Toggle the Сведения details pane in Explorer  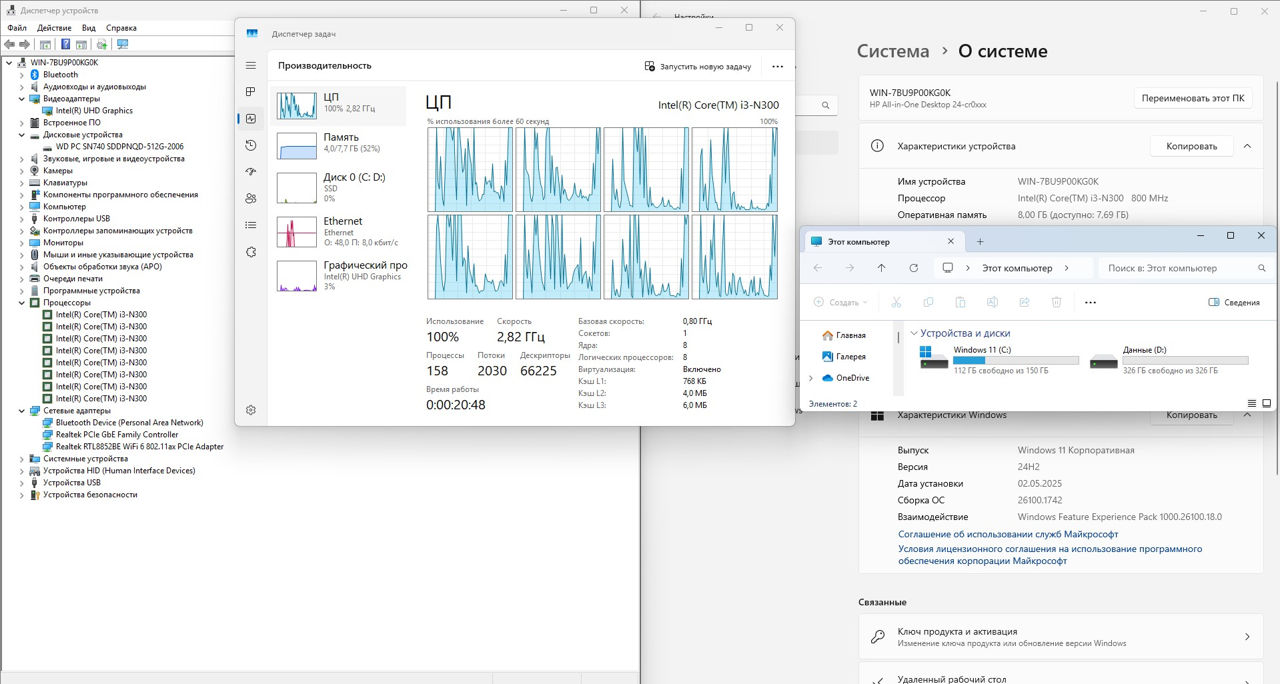[1234, 302]
